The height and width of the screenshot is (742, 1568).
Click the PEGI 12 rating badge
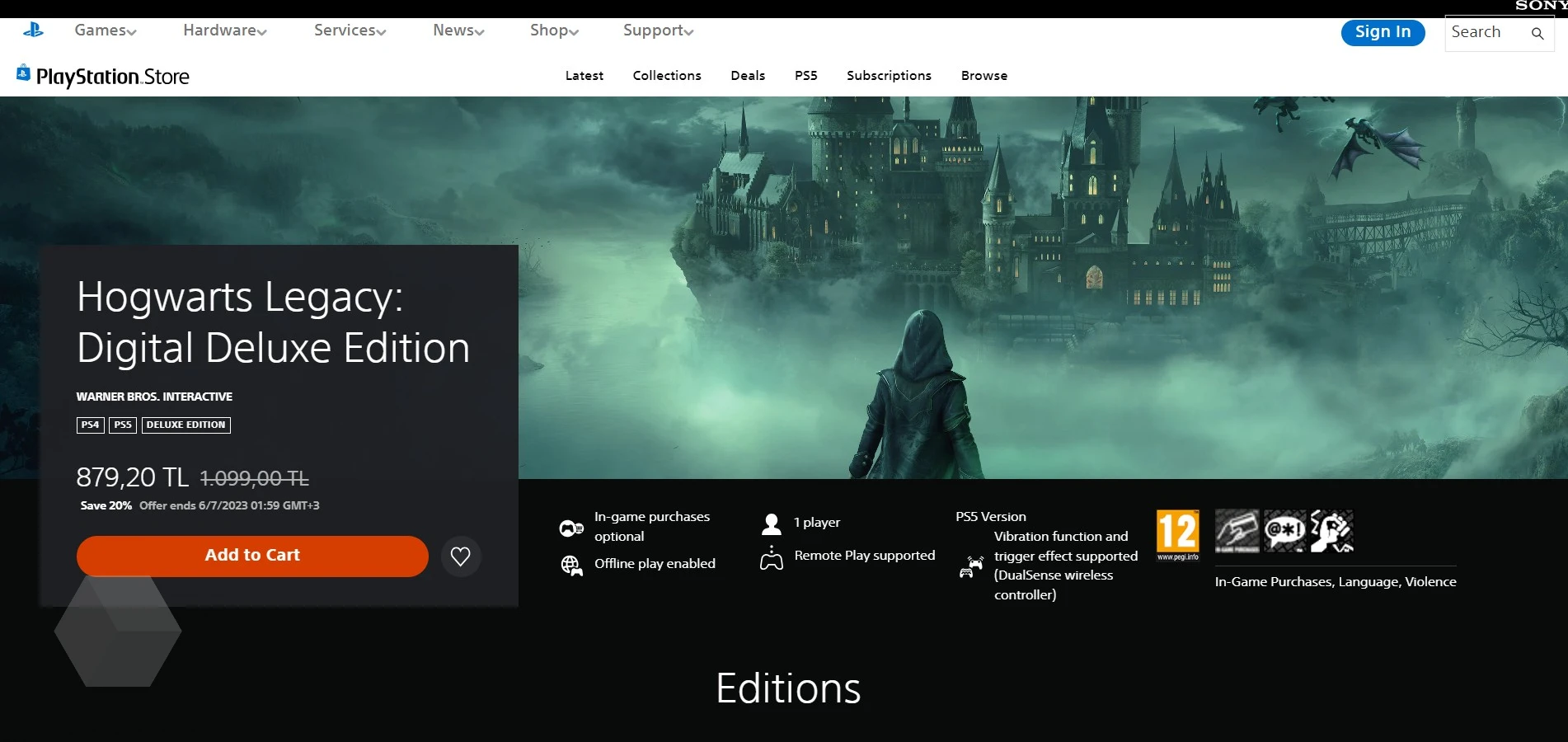(x=1178, y=535)
